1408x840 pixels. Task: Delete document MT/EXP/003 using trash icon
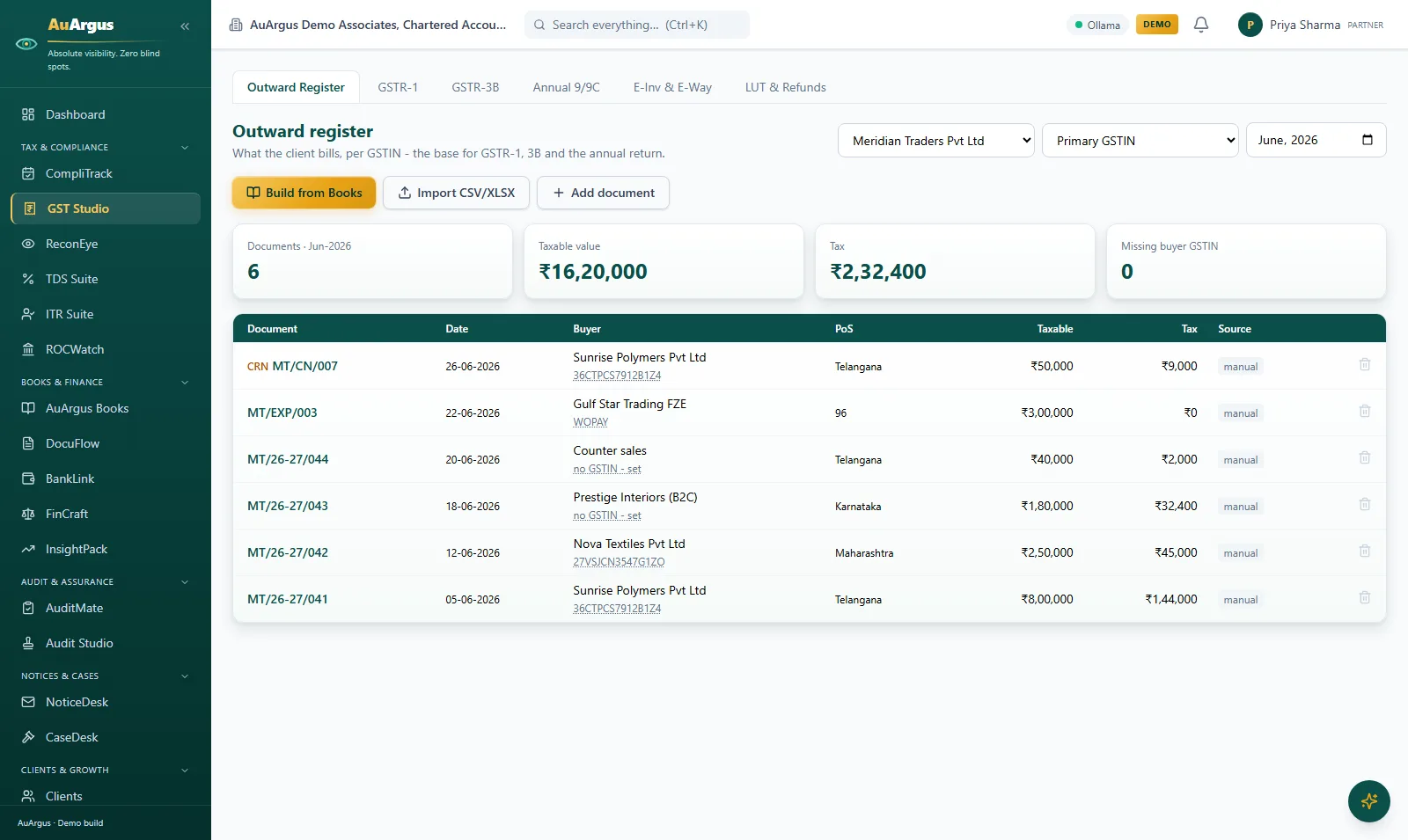coord(1365,411)
